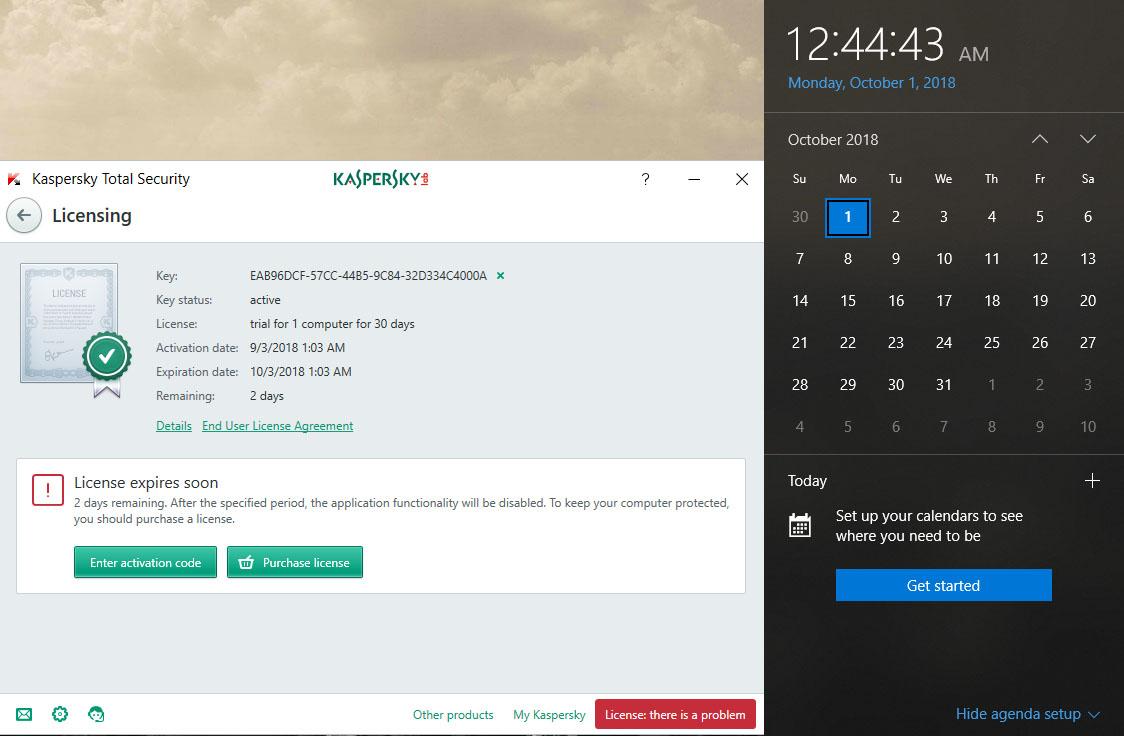The image size is (1124, 736).
Task: Go to next month with down chevron
Action: tap(1087, 139)
